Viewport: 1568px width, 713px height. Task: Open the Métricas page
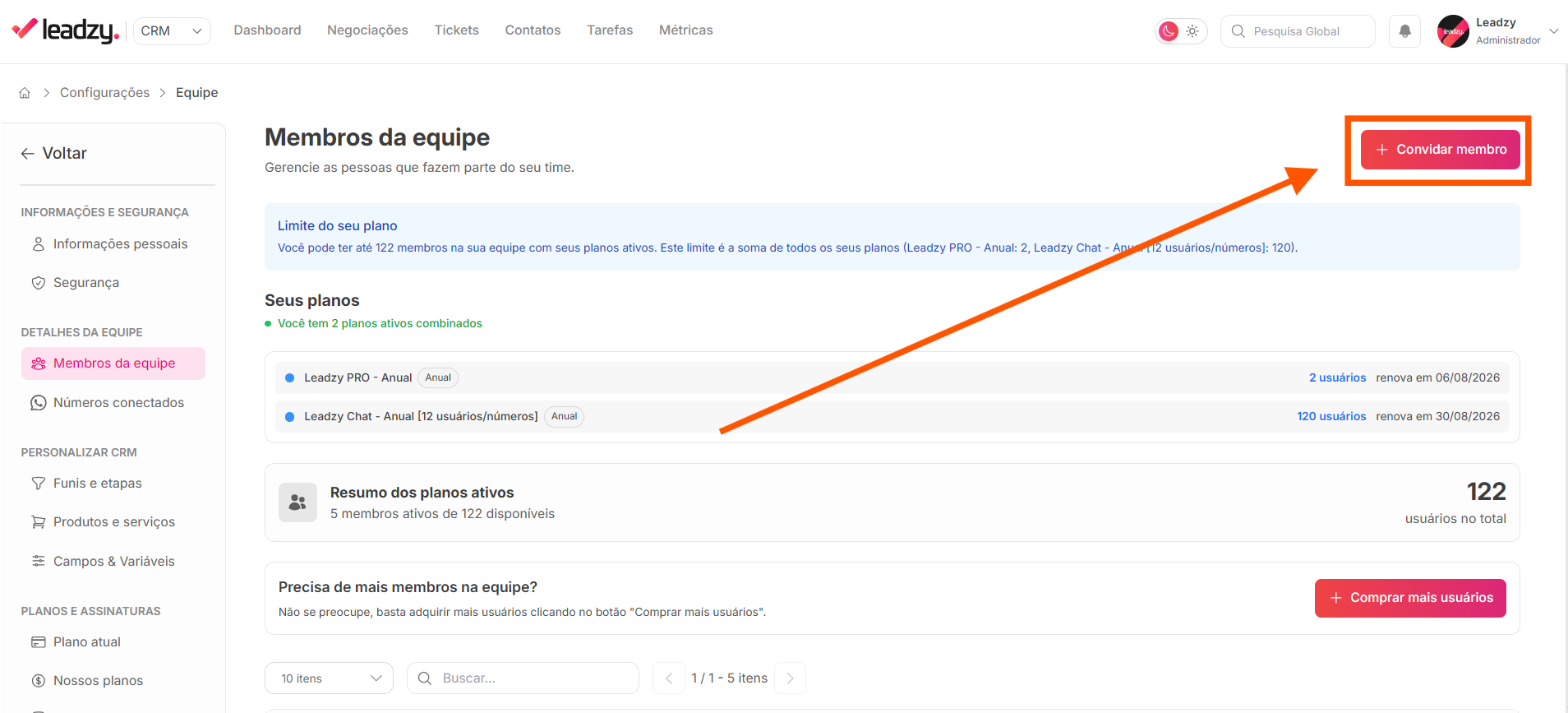(x=685, y=30)
